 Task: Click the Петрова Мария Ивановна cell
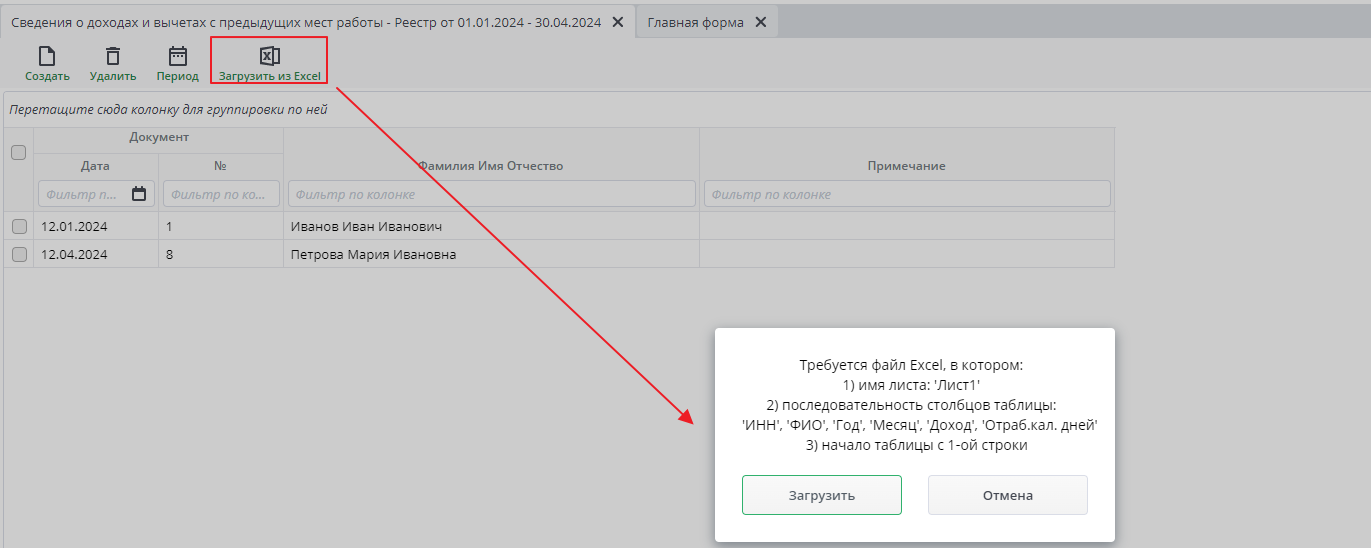pyautogui.click(x=491, y=255)
